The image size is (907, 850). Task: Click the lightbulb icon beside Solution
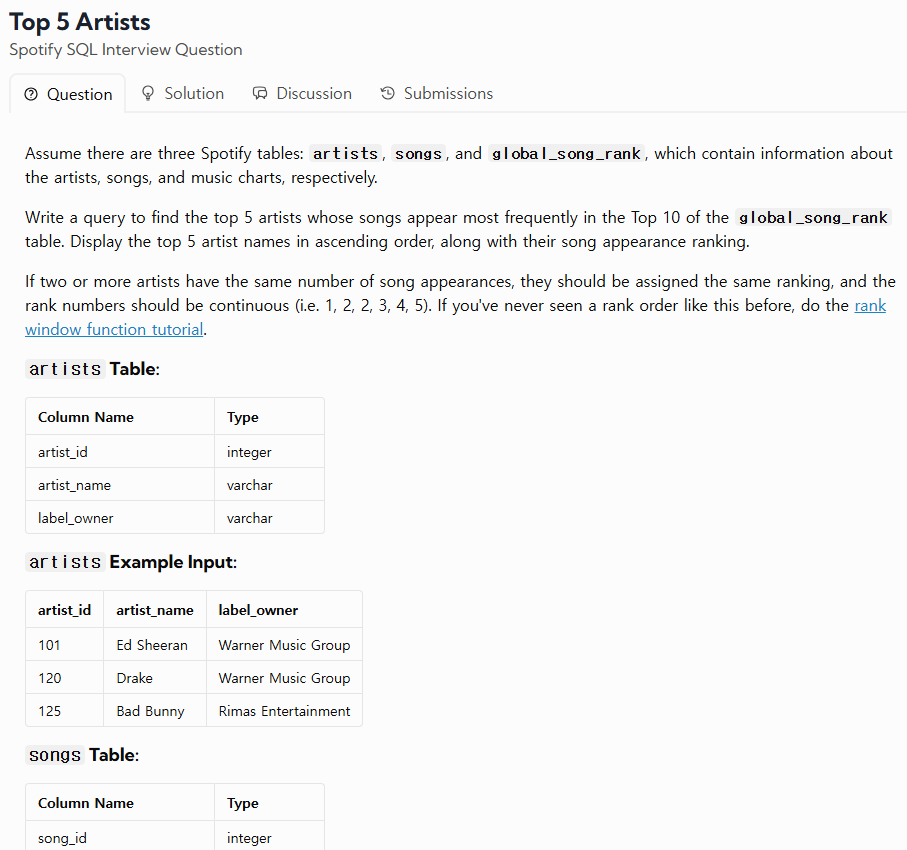148,93
